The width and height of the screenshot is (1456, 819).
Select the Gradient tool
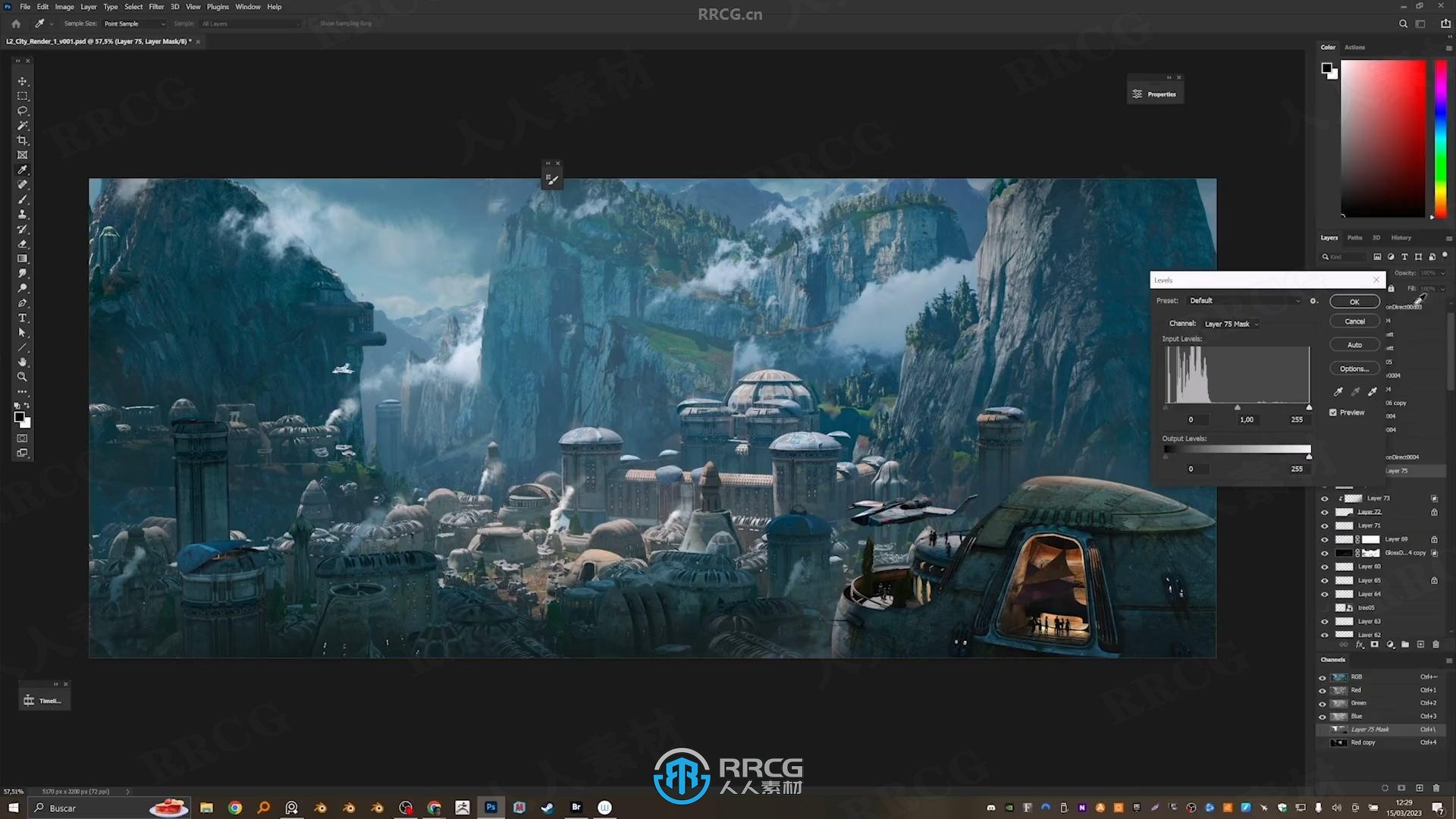[22, 259]
